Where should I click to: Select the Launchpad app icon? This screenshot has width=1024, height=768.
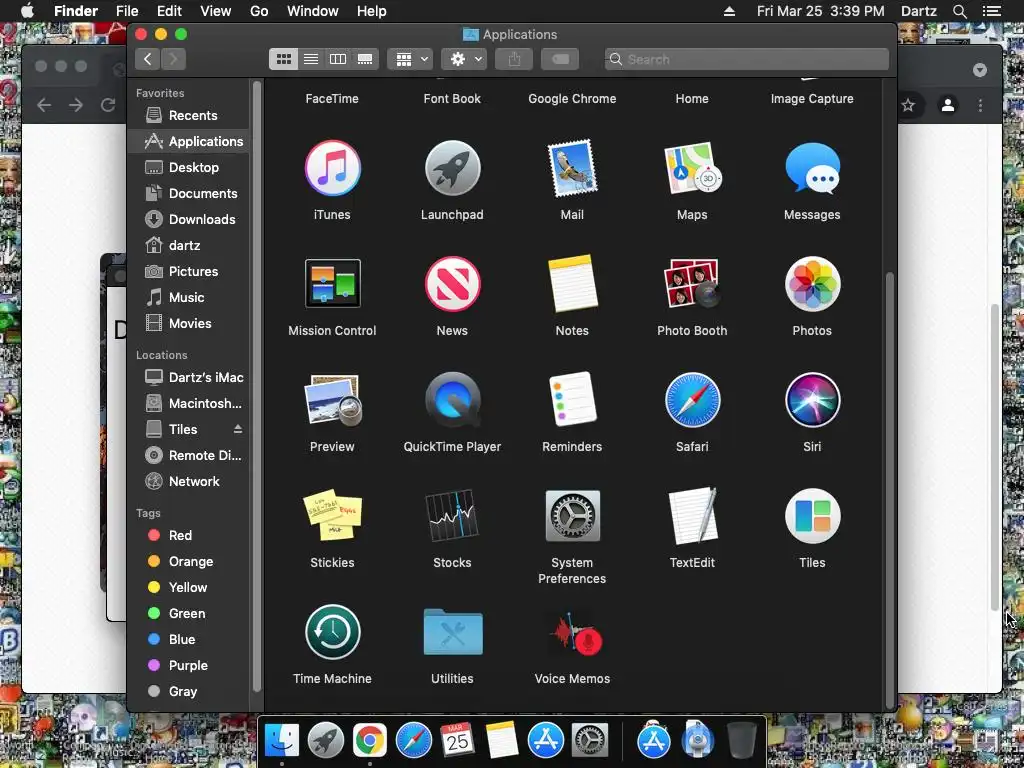tap(453, 168)
